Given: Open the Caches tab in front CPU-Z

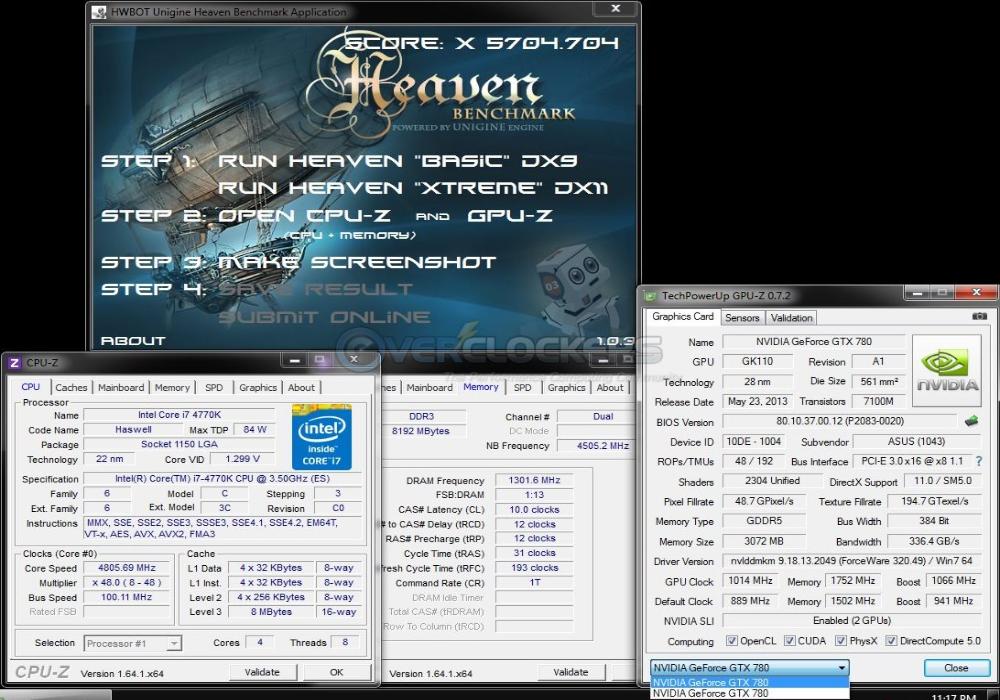Looking at the screenshot, I should [x=71, y=388].
